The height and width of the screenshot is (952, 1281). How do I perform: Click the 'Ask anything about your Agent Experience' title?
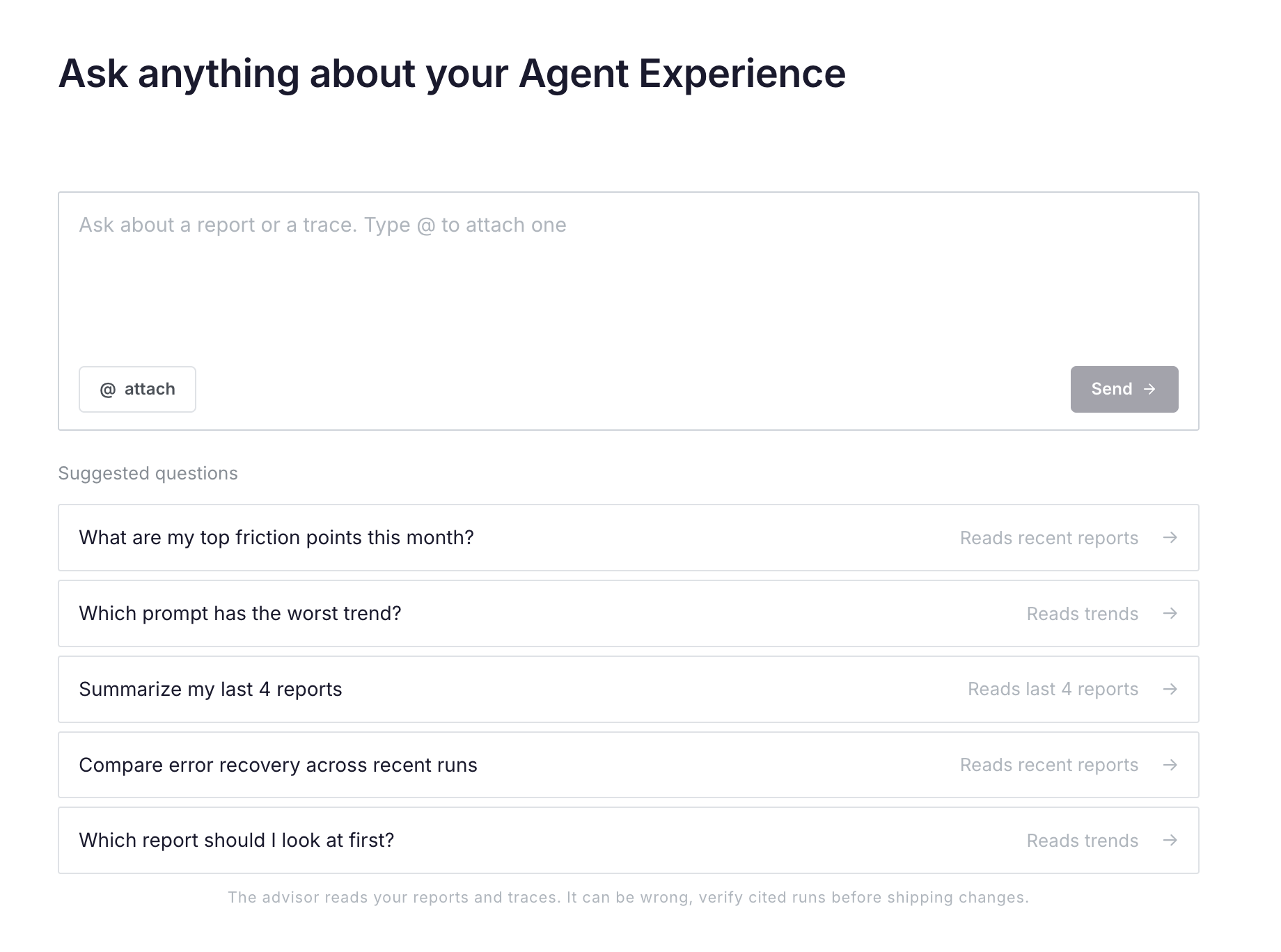[452, 74]
